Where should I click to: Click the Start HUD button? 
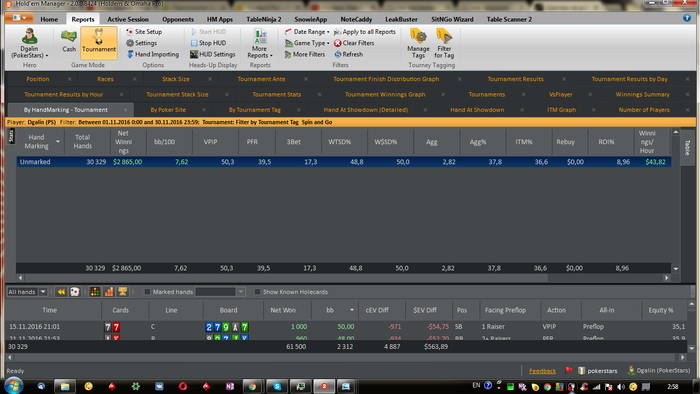(x=208, y=32)
